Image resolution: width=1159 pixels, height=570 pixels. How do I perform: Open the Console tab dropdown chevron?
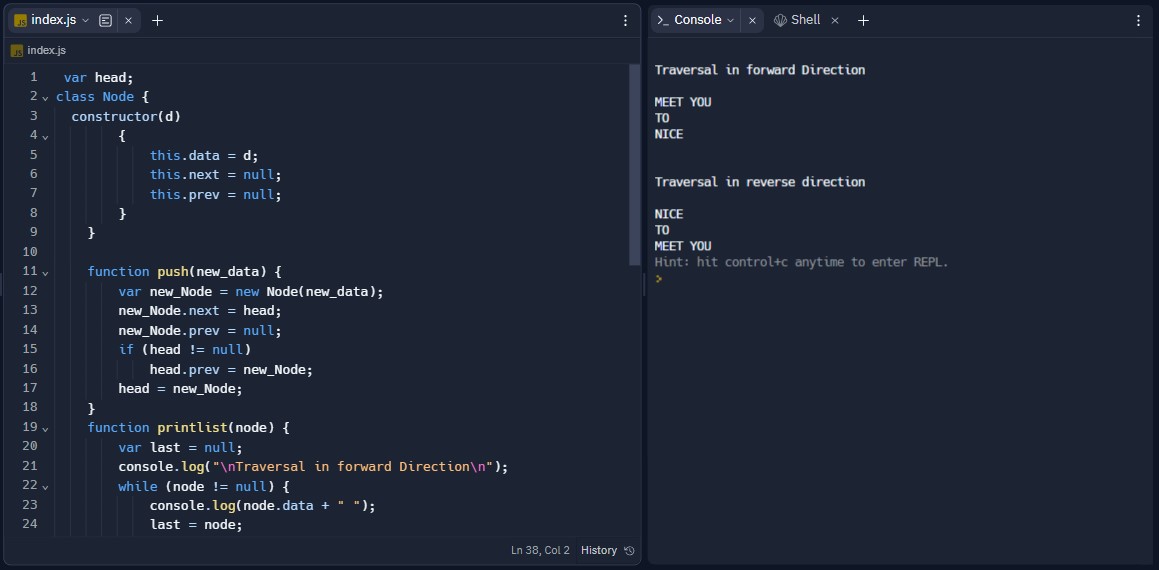[x=731, y=20]
